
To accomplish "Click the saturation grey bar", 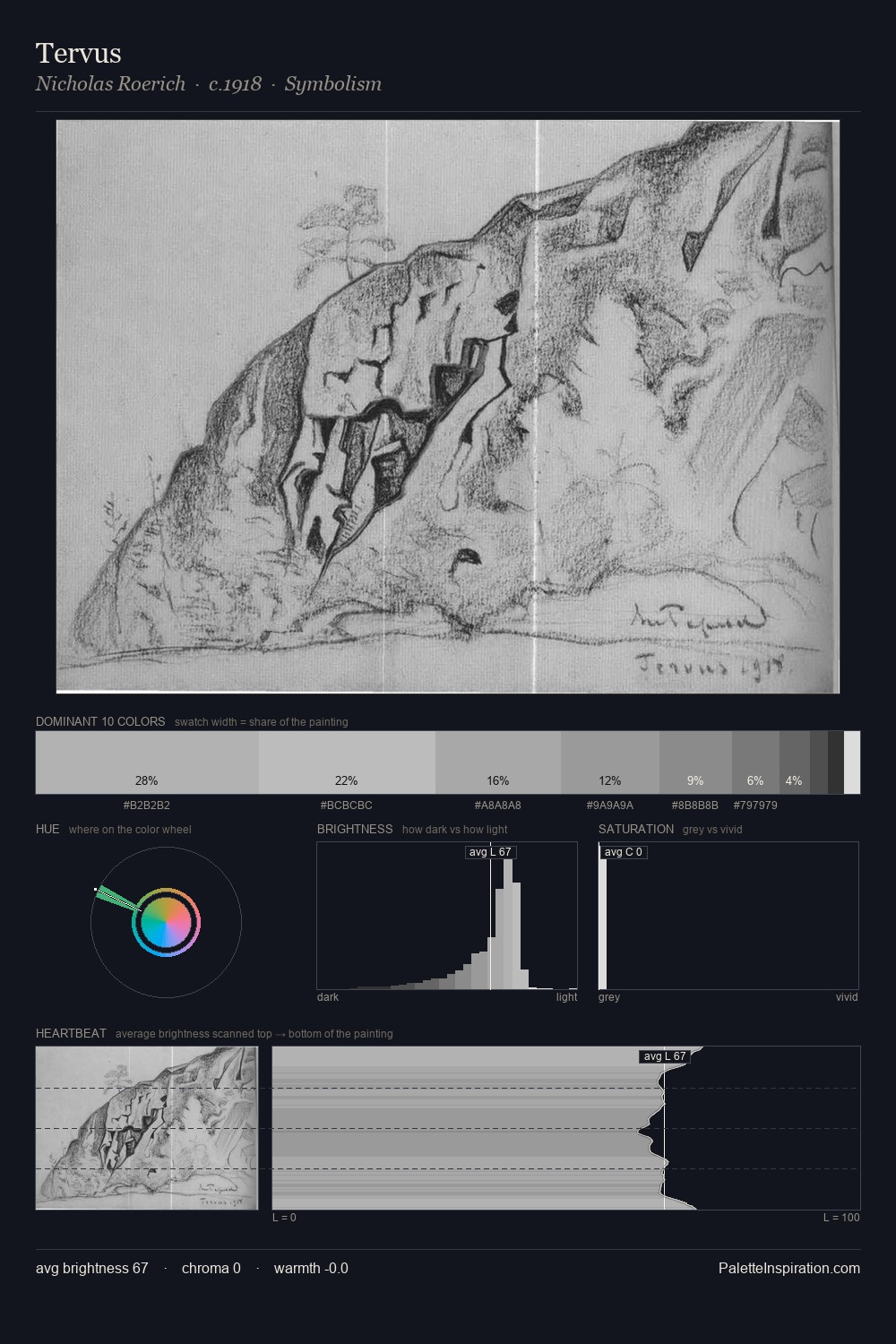I will tap(603, 916).
